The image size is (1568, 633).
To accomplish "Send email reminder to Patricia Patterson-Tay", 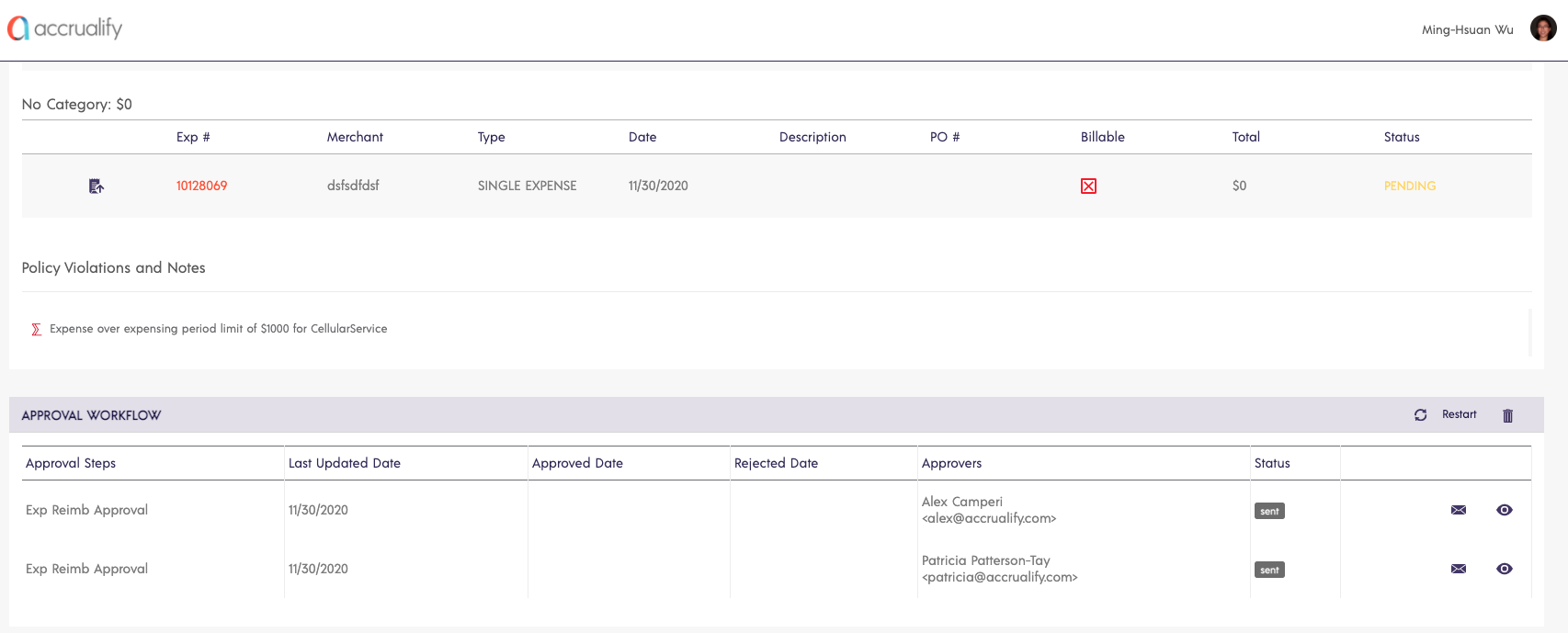I will tap(1458, 569).
